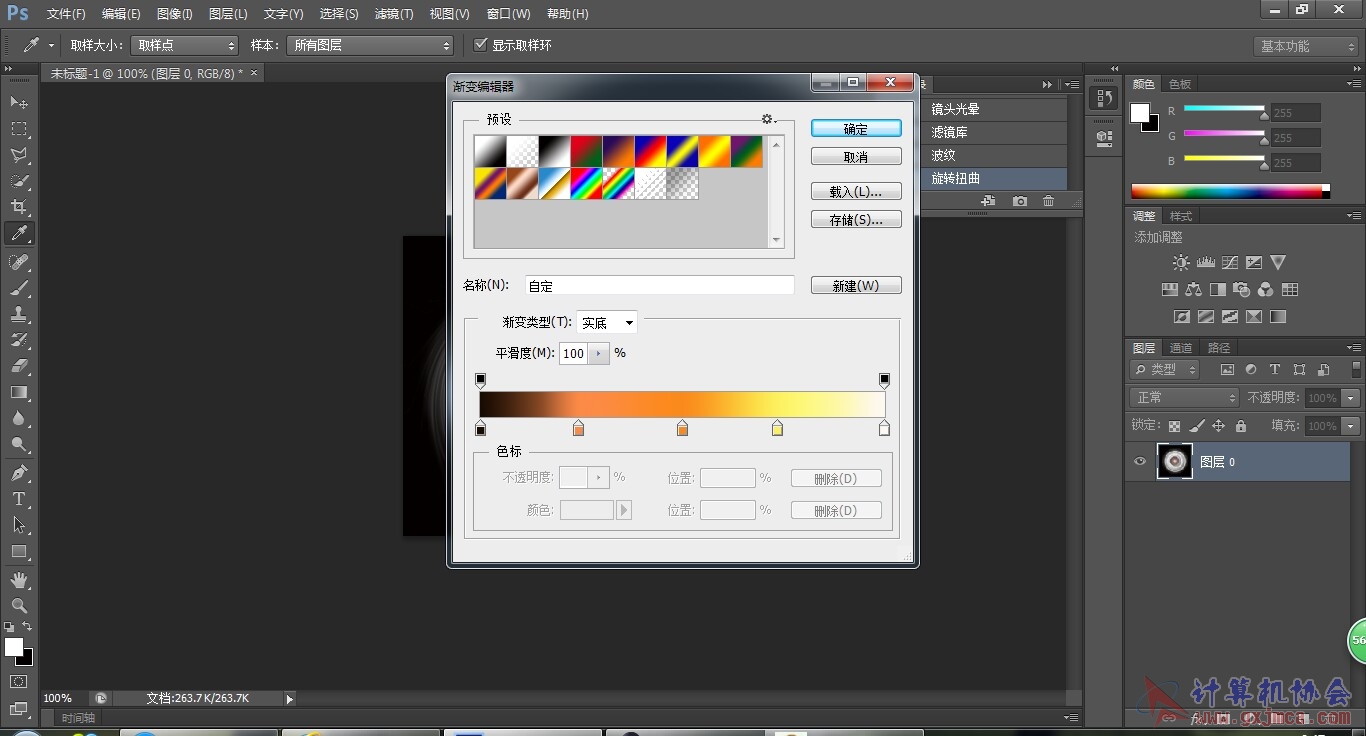Open the 滤镜(T) menu
This screenshot has width=1366, height=736.
coord(394,14)
